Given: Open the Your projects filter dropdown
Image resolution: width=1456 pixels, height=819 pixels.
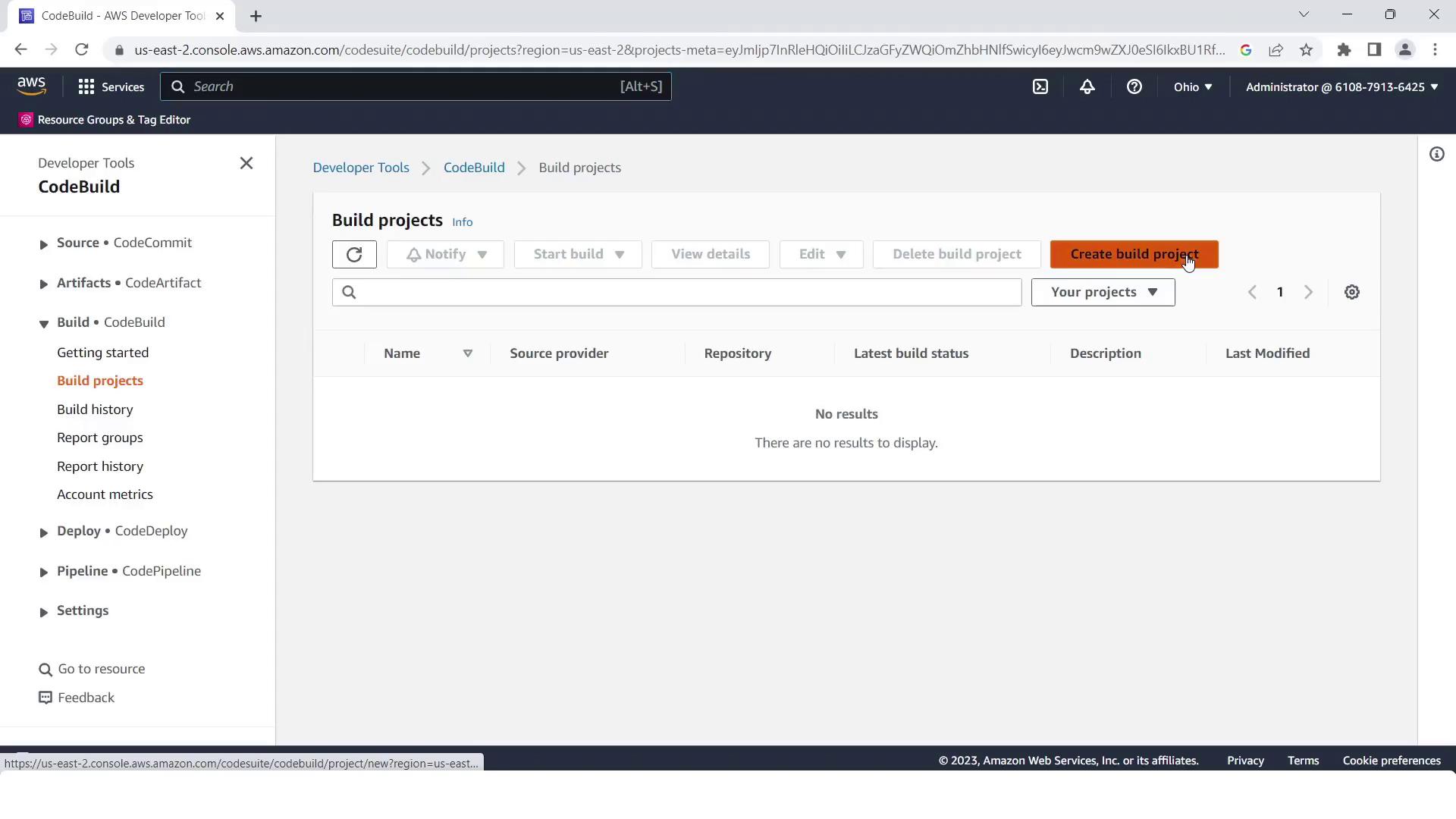Looking at the screenshot, I should [1103, 293].
